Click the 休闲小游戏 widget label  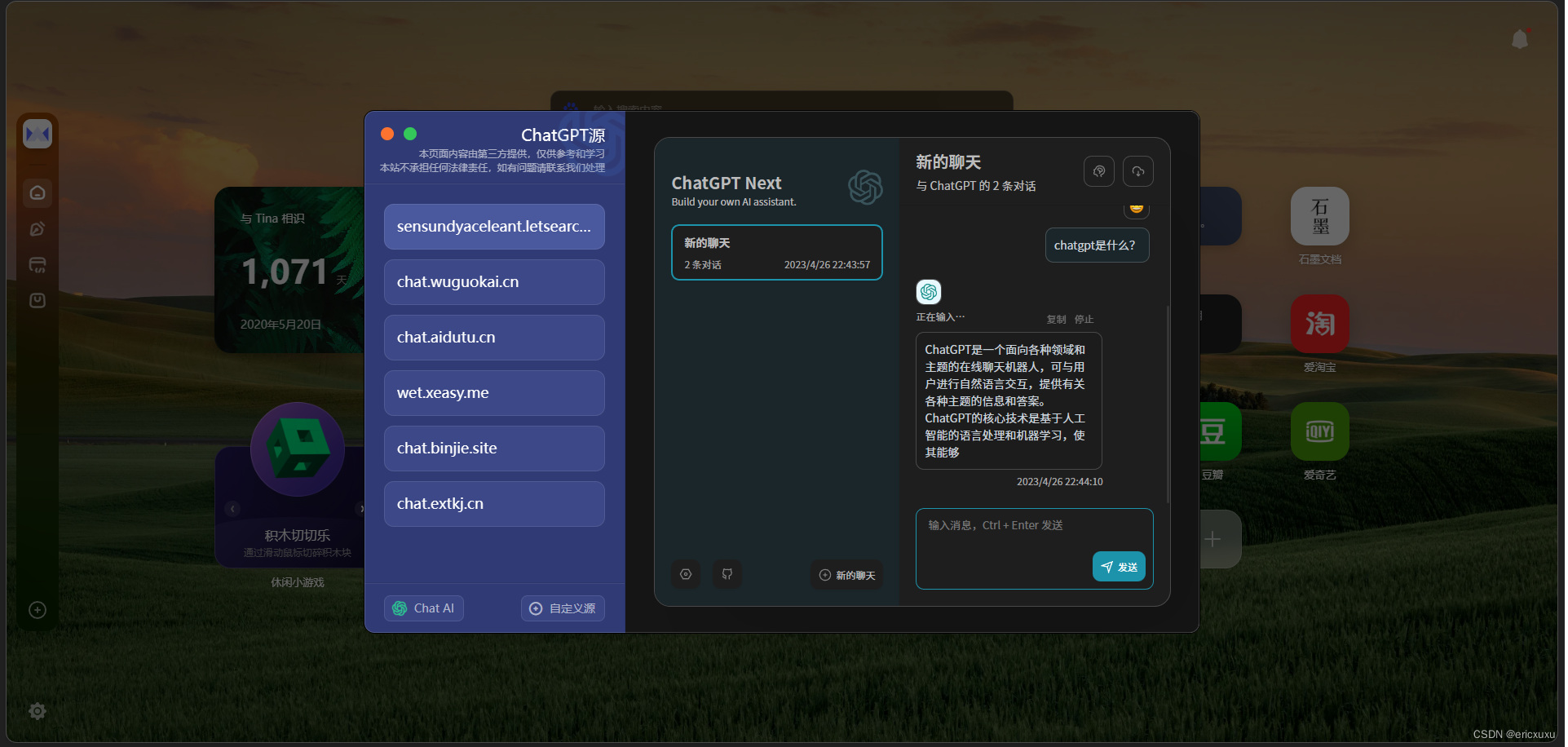click(x=298, y=582)
